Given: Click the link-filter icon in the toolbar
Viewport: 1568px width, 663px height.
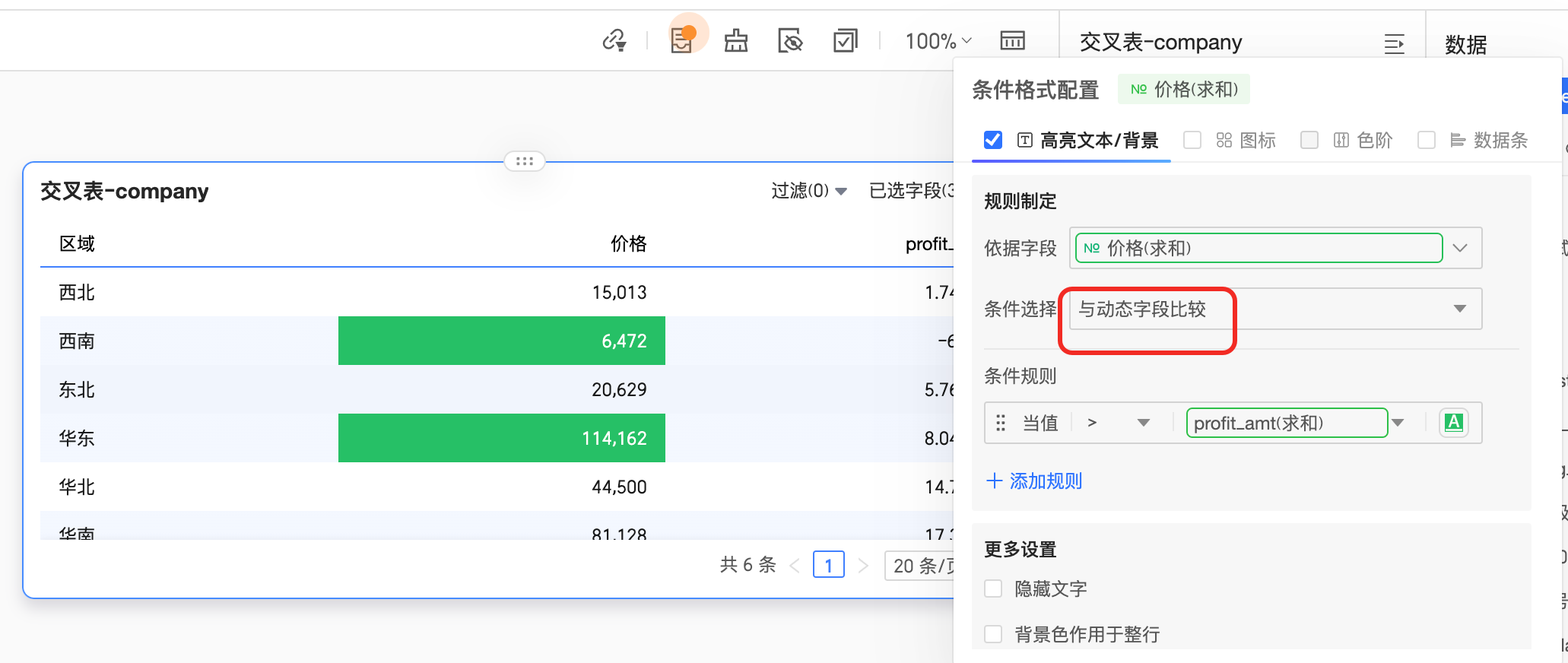Looking at the screenshot, I should pos(614,40).
